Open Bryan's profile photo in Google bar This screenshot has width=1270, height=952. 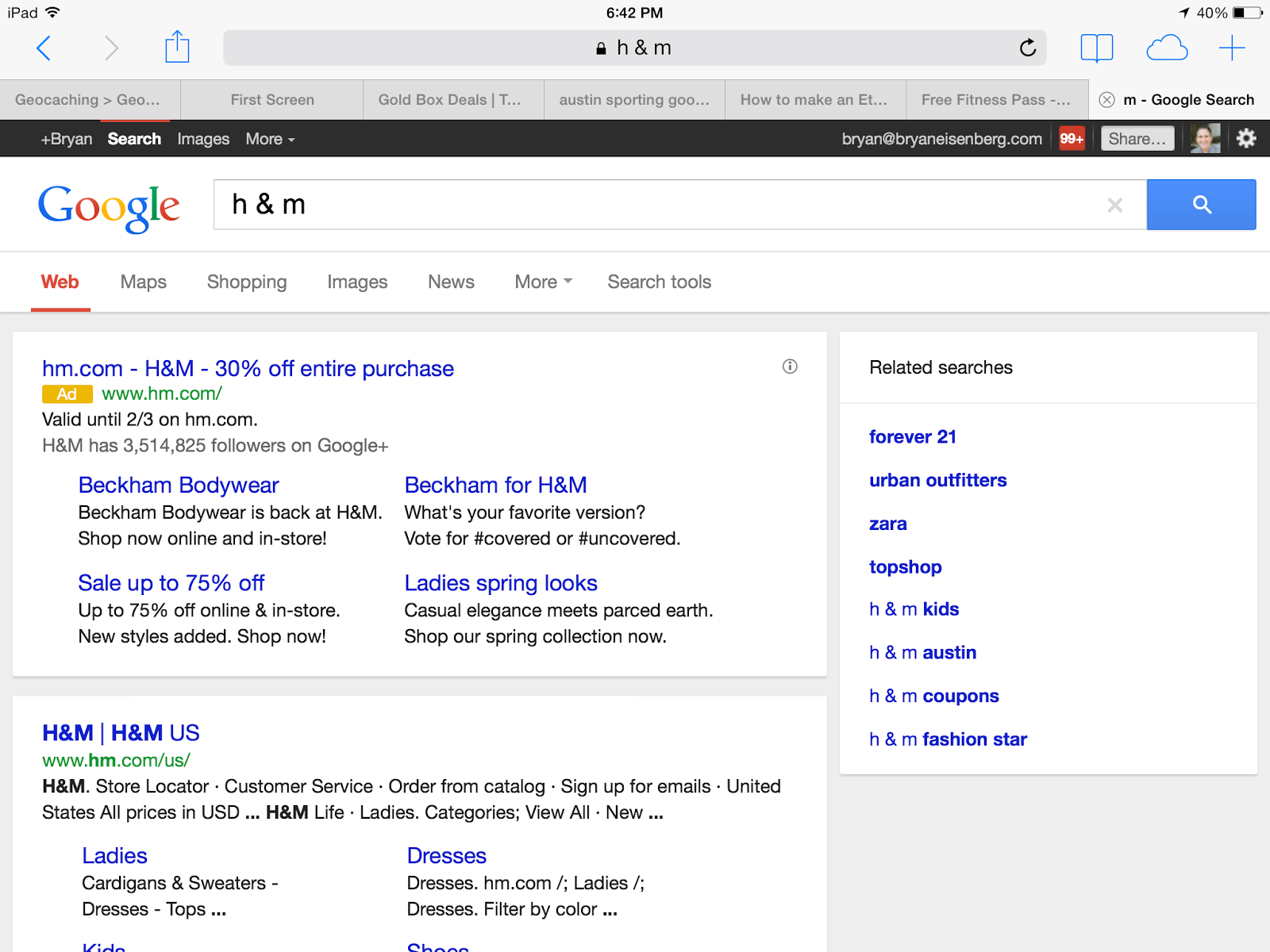[x=1205, y=139]
